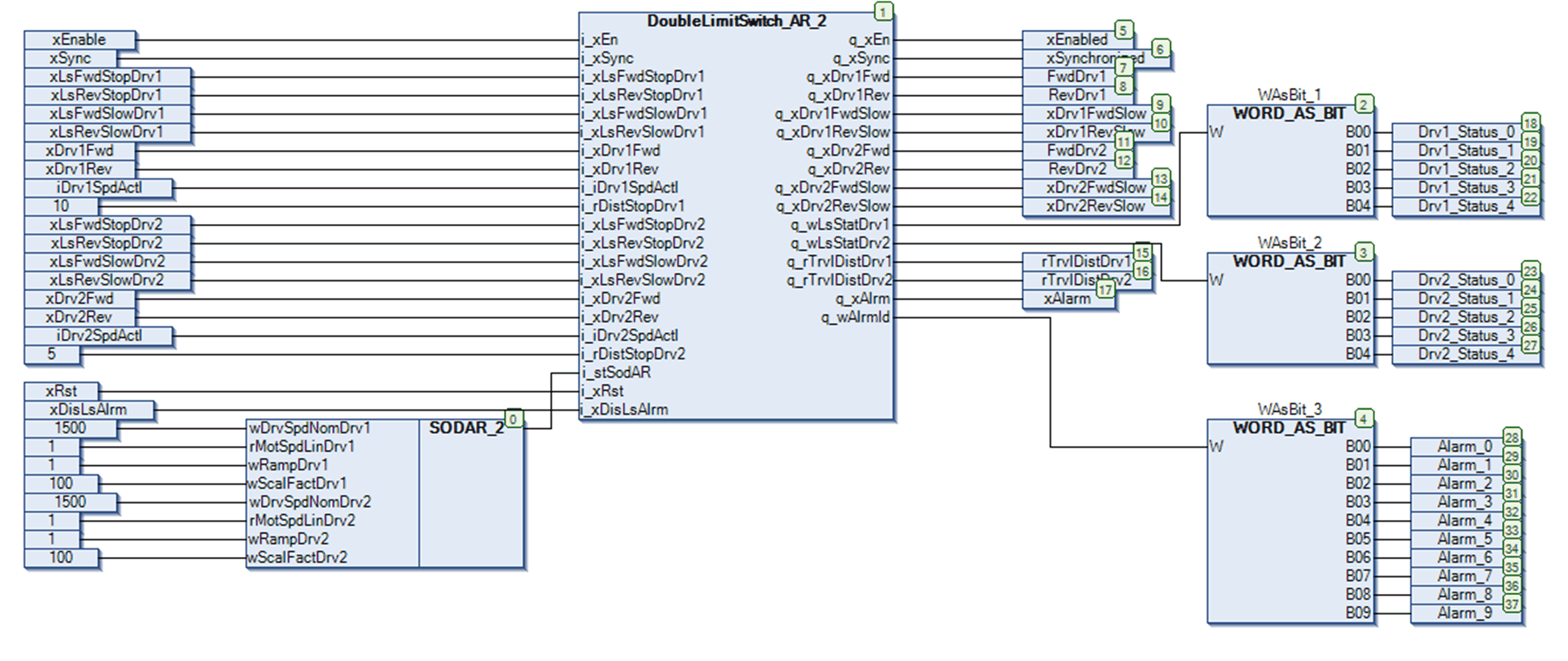The height and width of the screenshot is (661, 1568).
Task: Select the WAsBit_1 instance name
Action: tap(1289, 95)
